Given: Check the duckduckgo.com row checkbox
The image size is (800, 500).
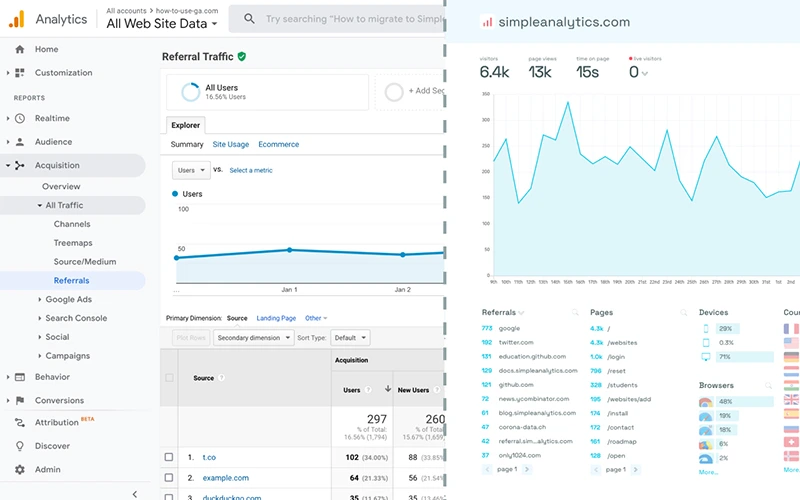Looking at the screenshot, I should click(x=169, y=496).
